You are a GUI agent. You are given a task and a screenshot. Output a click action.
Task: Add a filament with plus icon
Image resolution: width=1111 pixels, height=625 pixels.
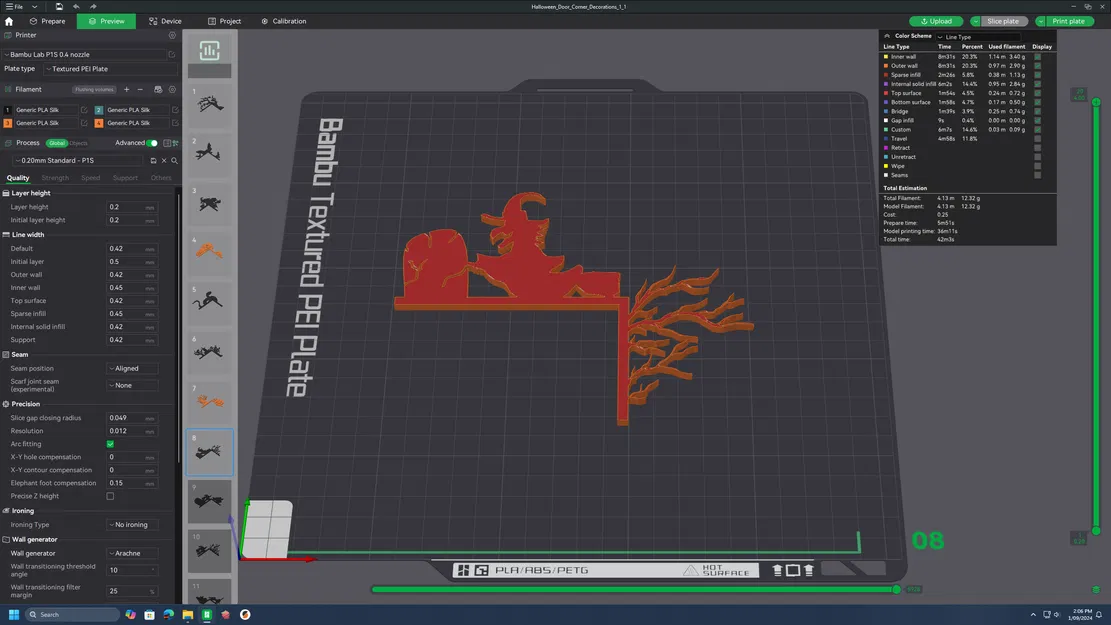(x=127, y=89)
